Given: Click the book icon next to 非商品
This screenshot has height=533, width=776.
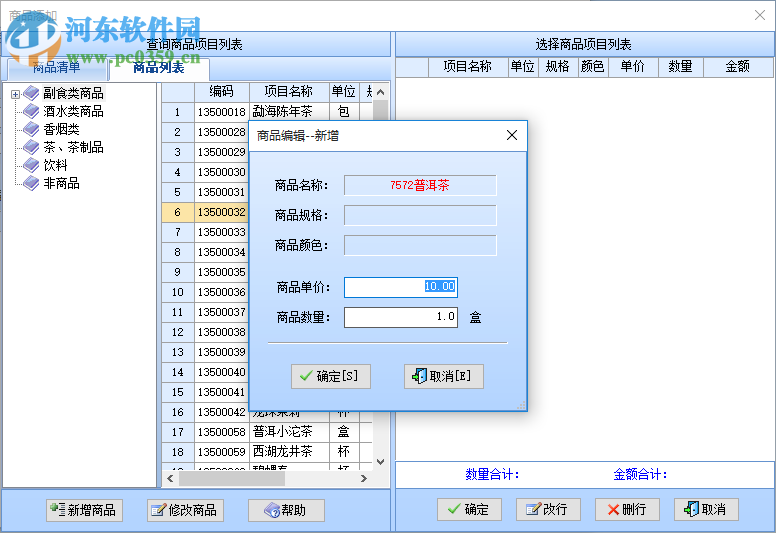Looking at the screenshot, I should (31, 183).
